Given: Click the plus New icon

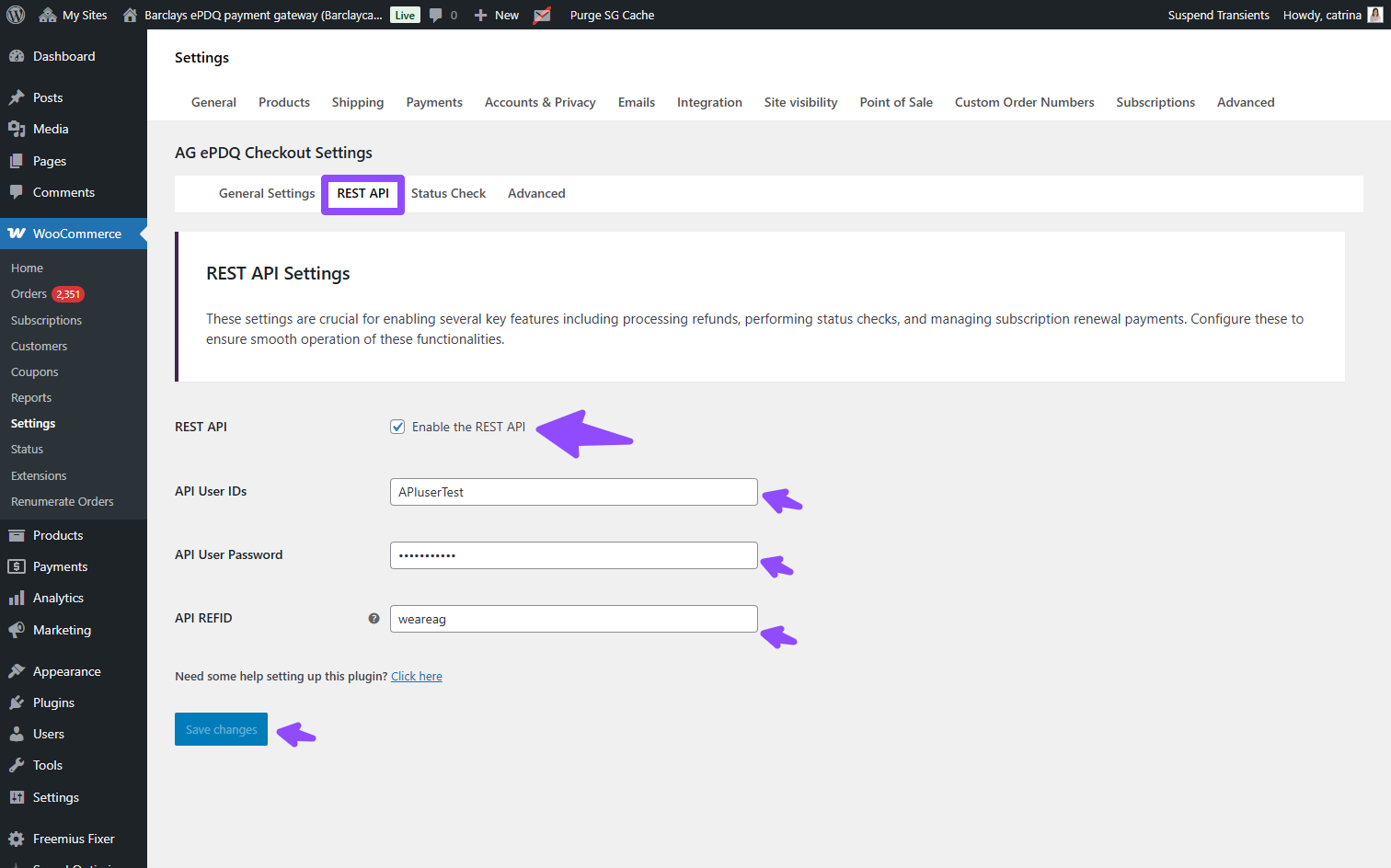Looking at the screenshot, I should (480, 15).
